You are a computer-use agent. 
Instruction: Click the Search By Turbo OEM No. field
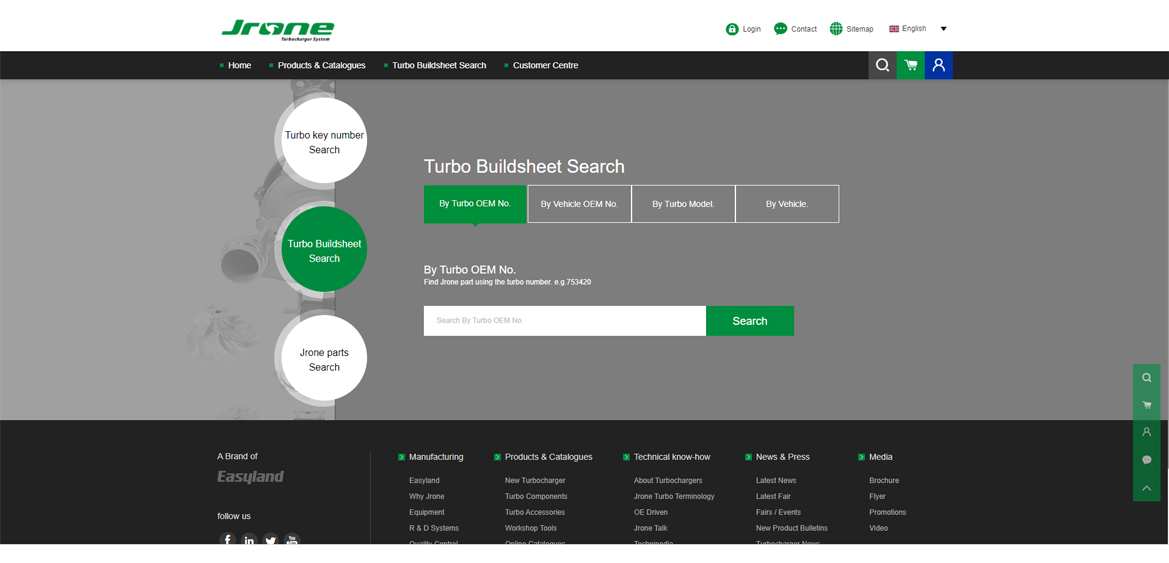(x=565, y=321)
